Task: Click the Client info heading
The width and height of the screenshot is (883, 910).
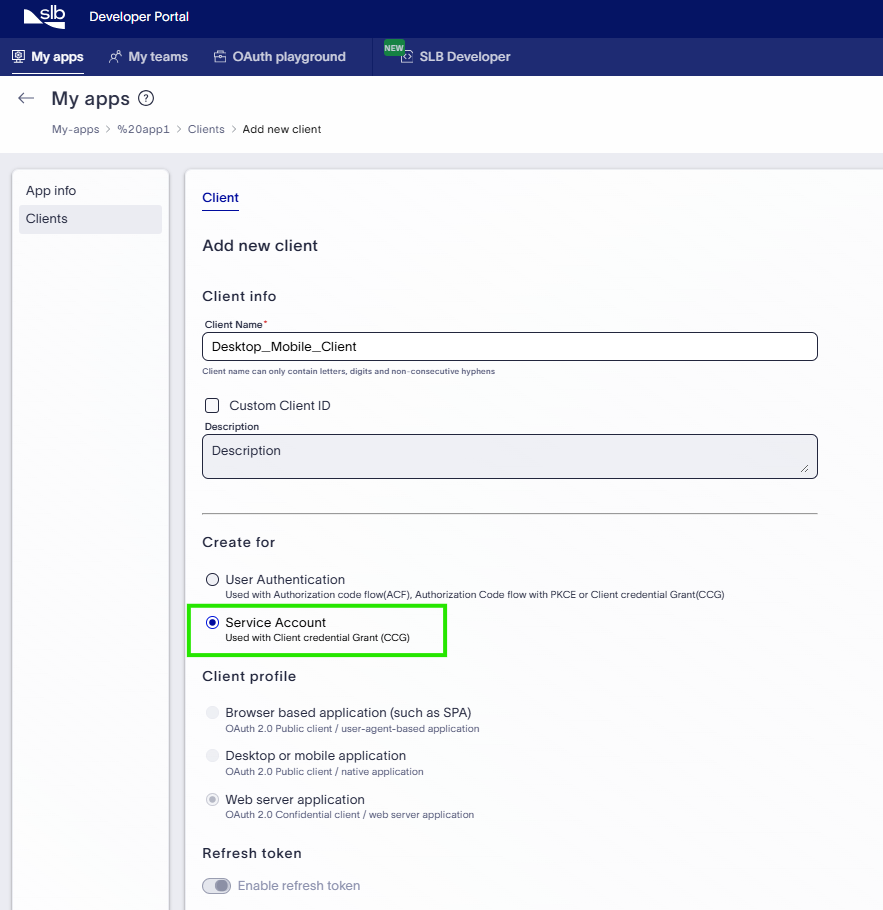Action: [x=239, y=297]
